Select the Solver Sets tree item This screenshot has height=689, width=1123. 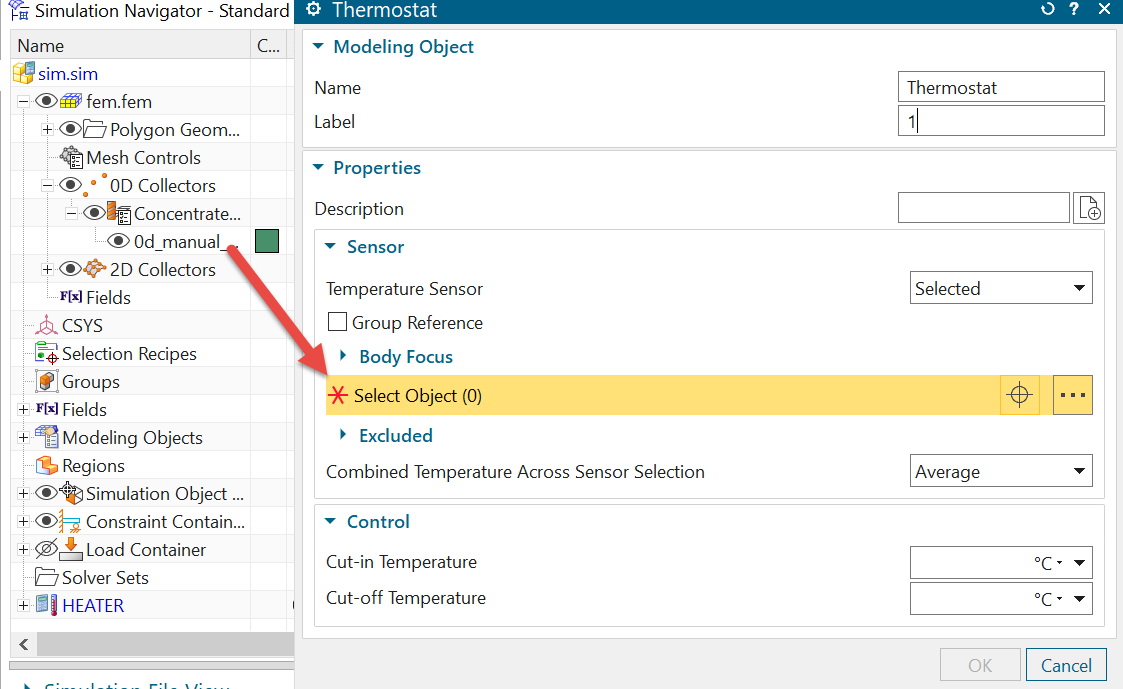104,578
